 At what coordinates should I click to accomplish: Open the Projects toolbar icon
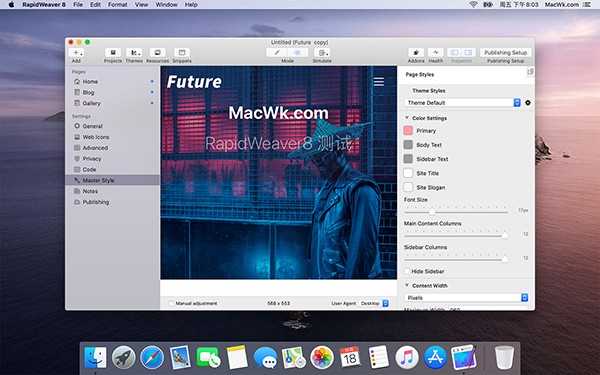tap(113, 52)
